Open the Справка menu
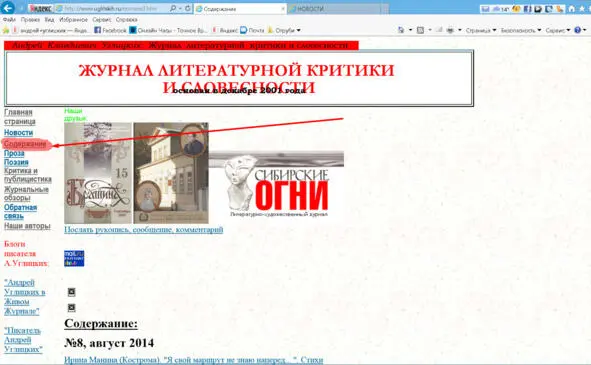The height and width of the screenshot is (365, 591). pyautogui.click(x=126, y=20)
